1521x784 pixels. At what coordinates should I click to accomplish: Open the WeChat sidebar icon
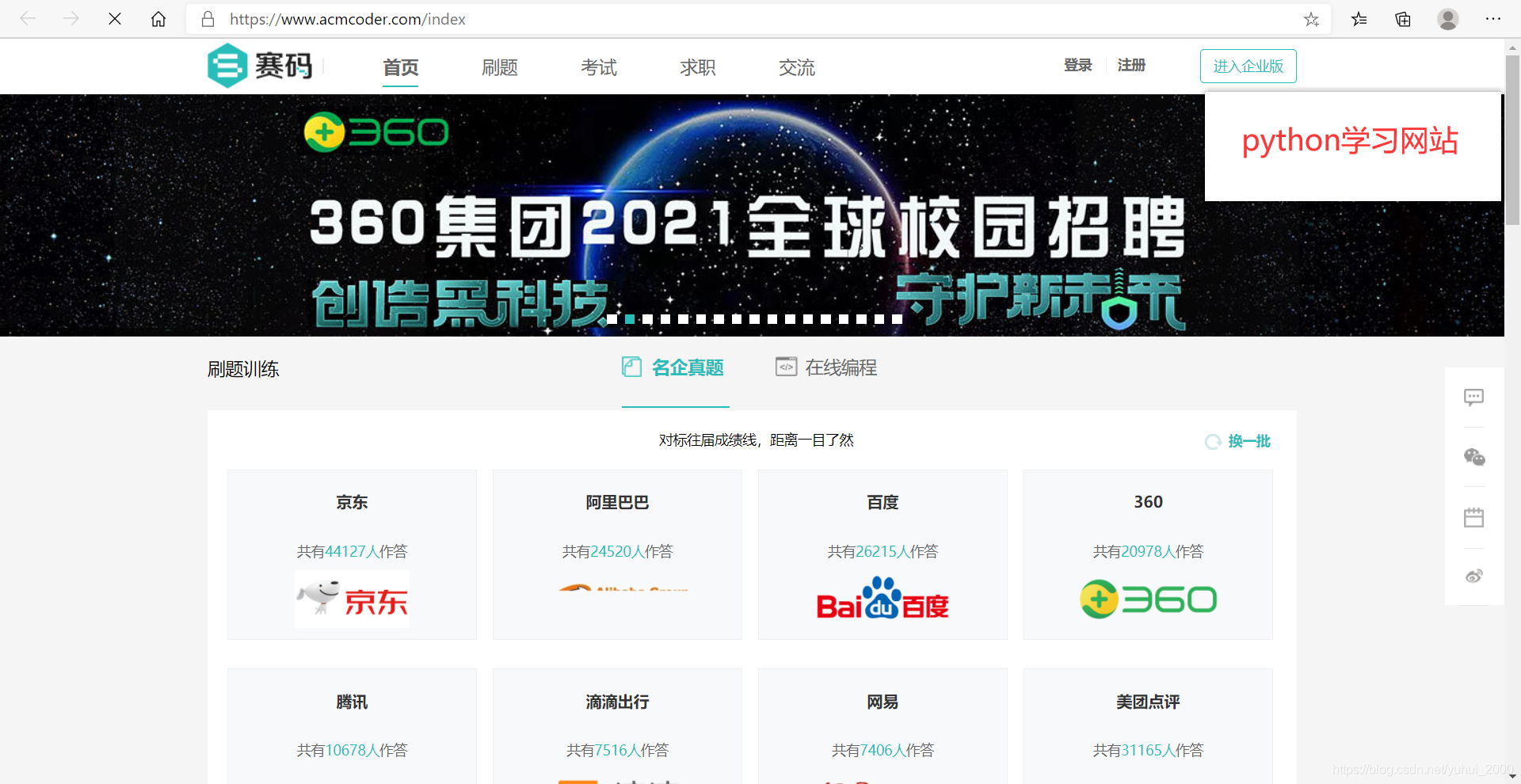(x=1473, y=457)
